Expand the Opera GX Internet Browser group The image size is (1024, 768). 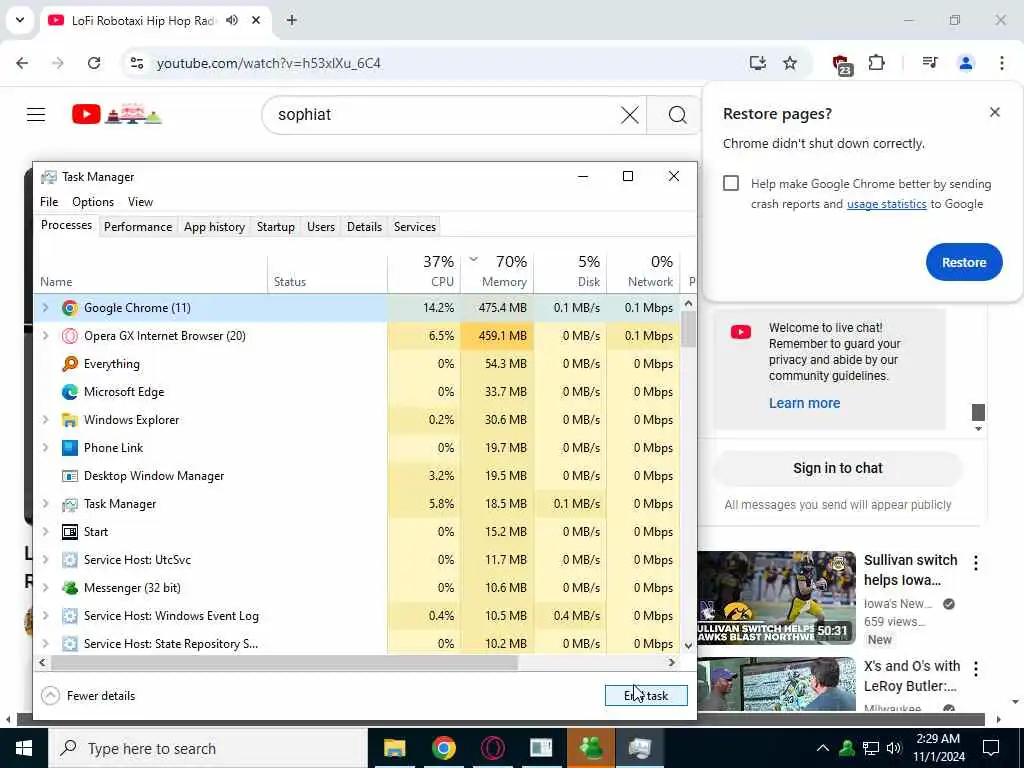[45, 336]
